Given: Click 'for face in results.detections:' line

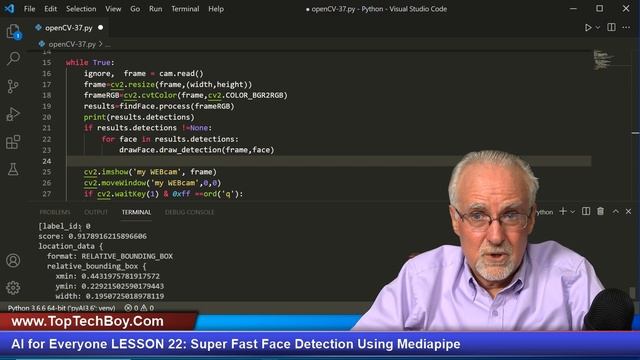Looking at the screenshot, I should click(x=170, y=139).
